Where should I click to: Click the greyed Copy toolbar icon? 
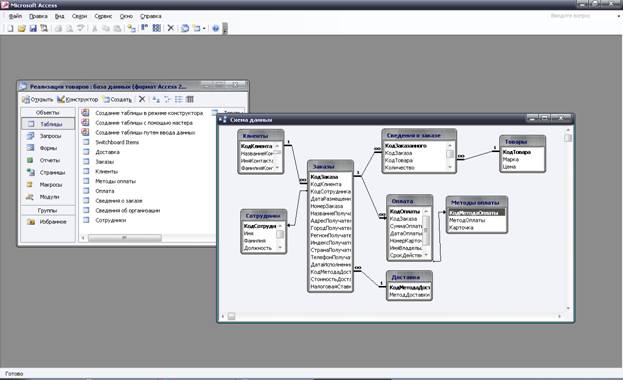tap(106, 28)
